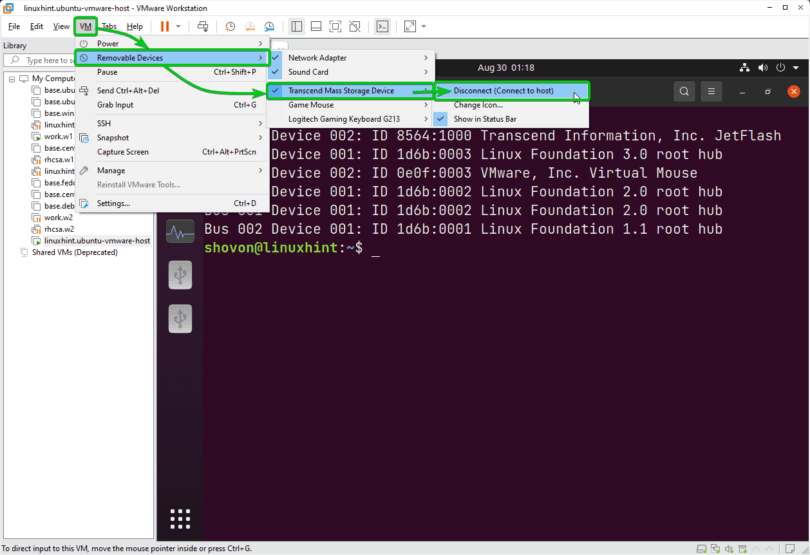Select rhcsa.w1 in the library
This screenshot has height=555, width=810.
pos(58,160)
